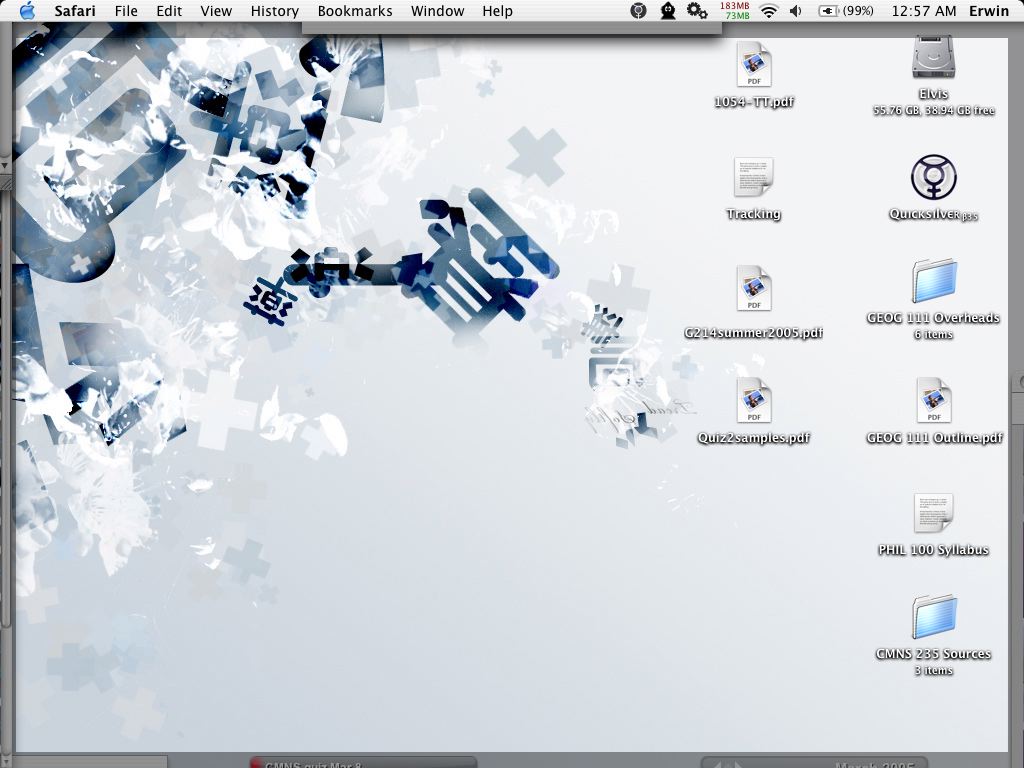The height and width of the screenshot is (768, 1024).
Task: Open the Window menu
Action: (438, 11)
